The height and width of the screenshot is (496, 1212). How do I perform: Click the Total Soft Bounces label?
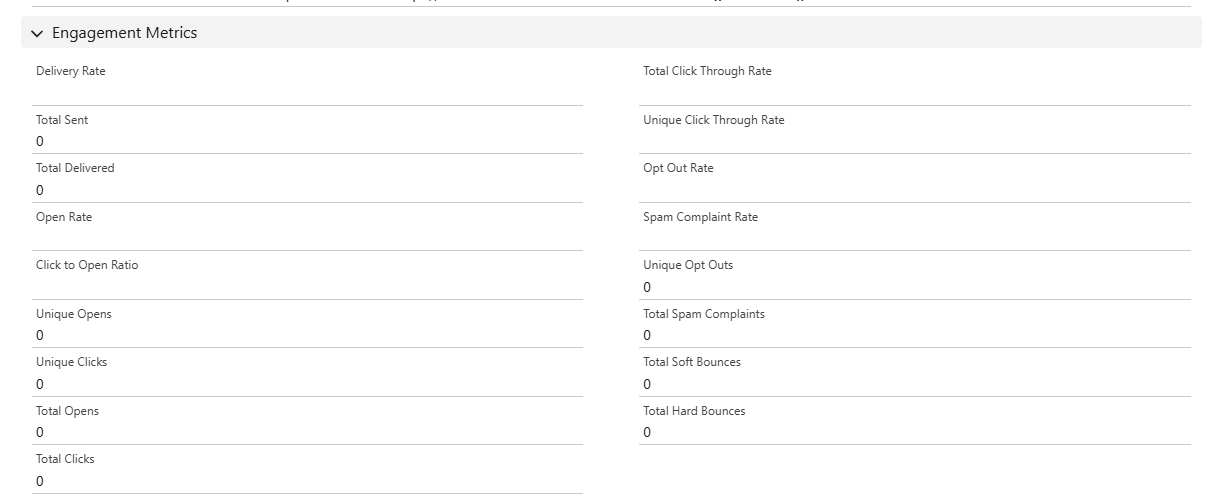click(691, 362)
